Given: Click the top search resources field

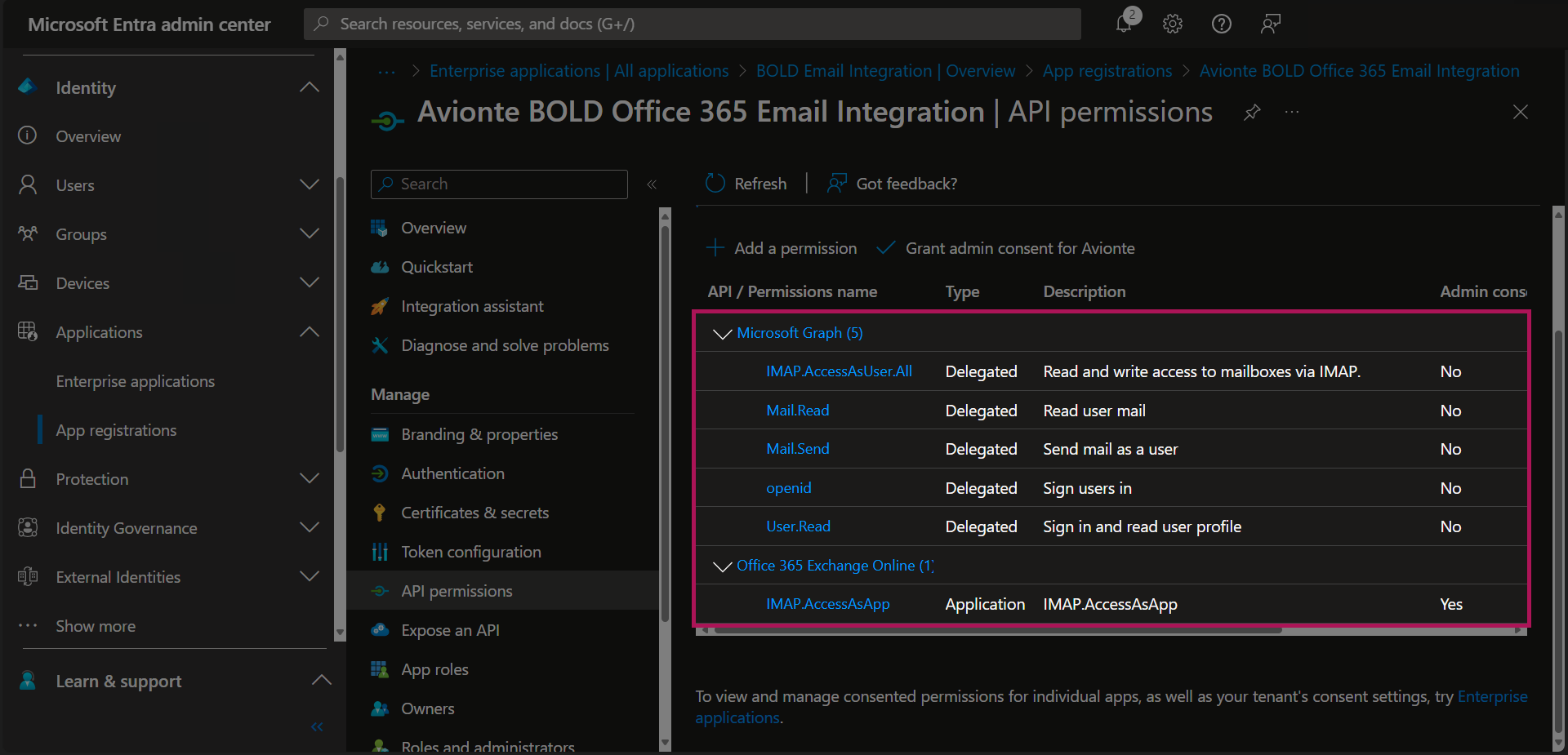Looking at the screenshot, I should [x=692, y=24].
